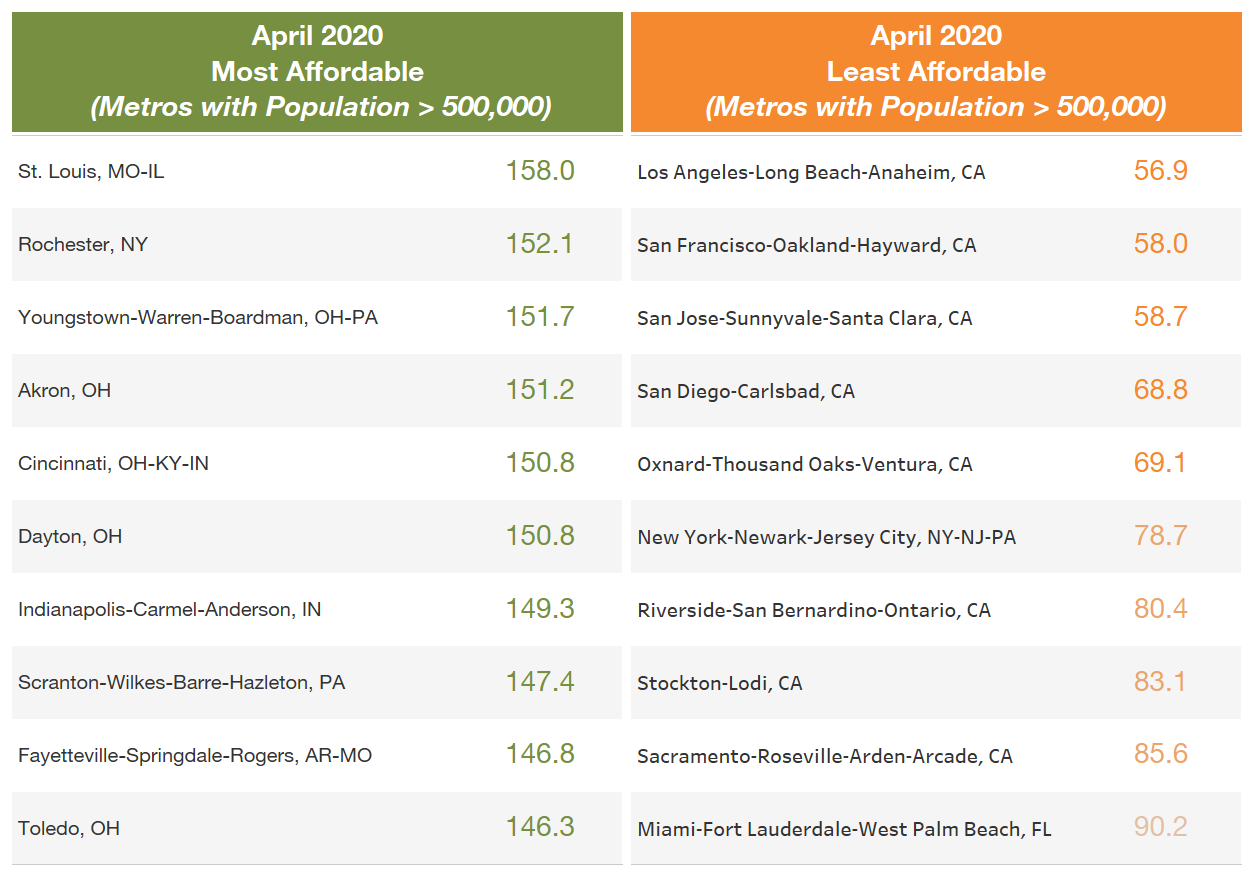Click Fayetteville-Springdale-Rogers, AR-MO label
Viewport: 1254px width, 878px height.
click(x=195, y=756)
